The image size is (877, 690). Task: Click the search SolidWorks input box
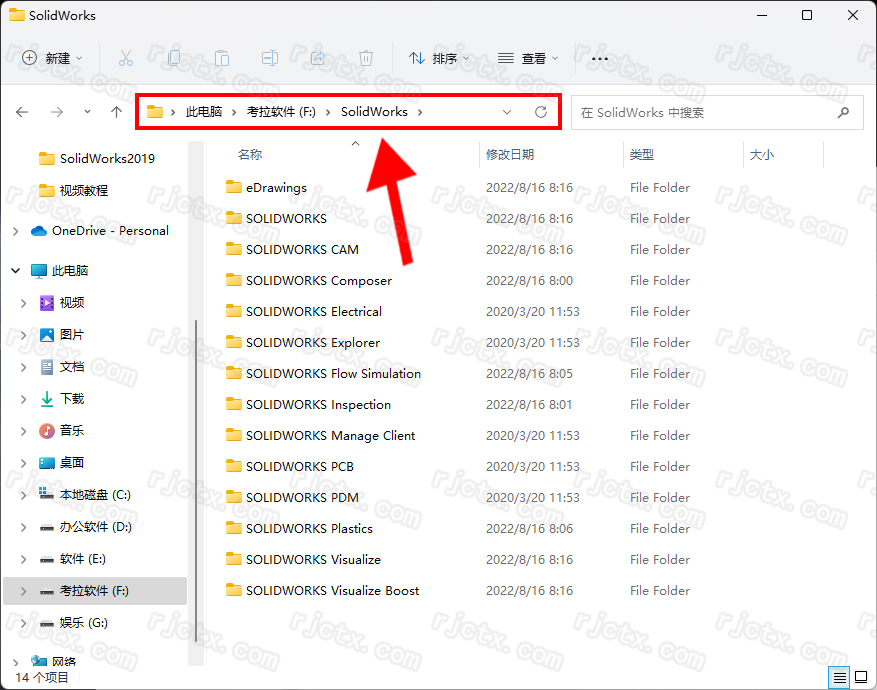(715, 113)
